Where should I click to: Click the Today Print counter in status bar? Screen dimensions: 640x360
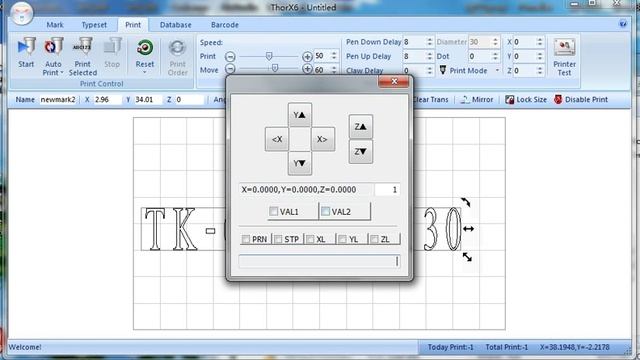(451, 347)
